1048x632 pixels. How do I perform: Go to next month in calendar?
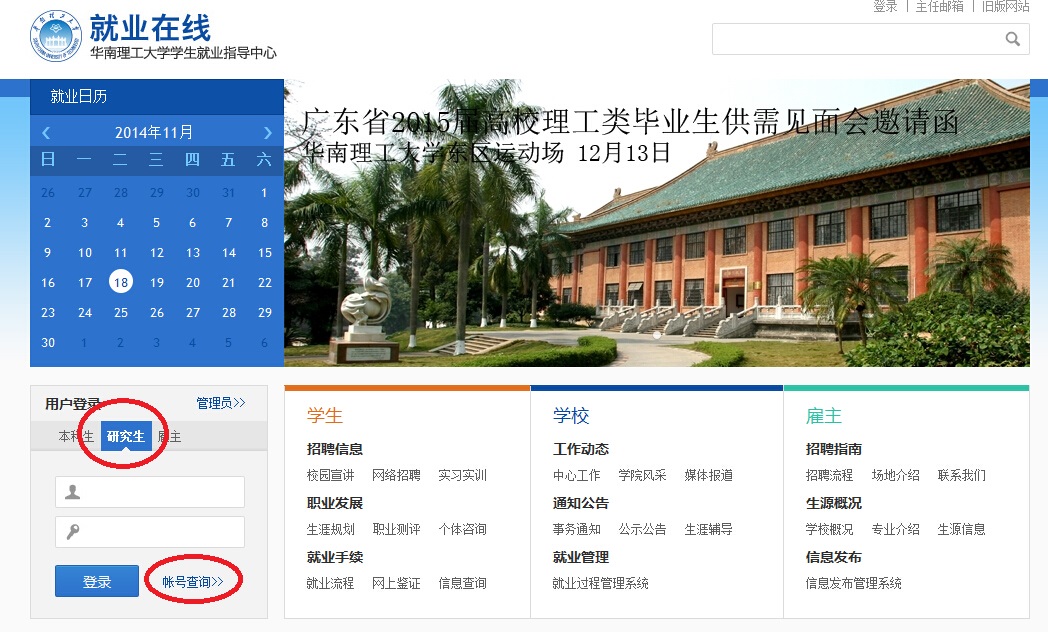tap(267, 133)
